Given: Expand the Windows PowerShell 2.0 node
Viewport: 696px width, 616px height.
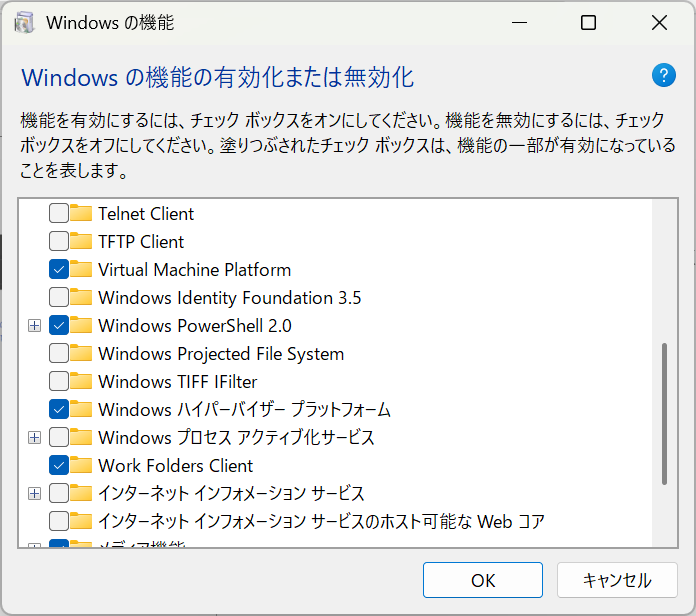Looking at the screenshot, I should [x=35, y=325].
